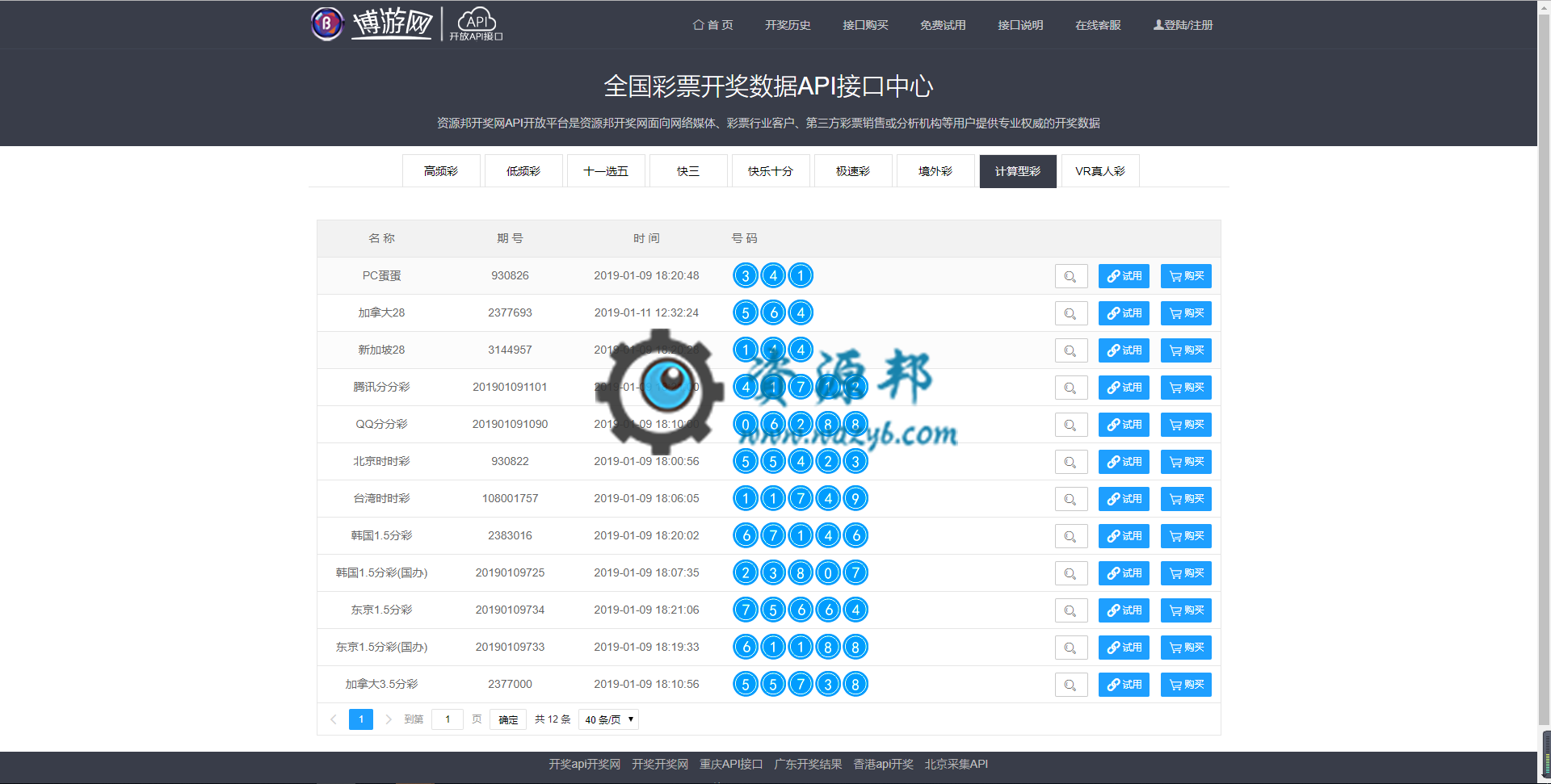Open footer link 香港api开奖
Screen dimensions: 1551x784
coord(884,765)
